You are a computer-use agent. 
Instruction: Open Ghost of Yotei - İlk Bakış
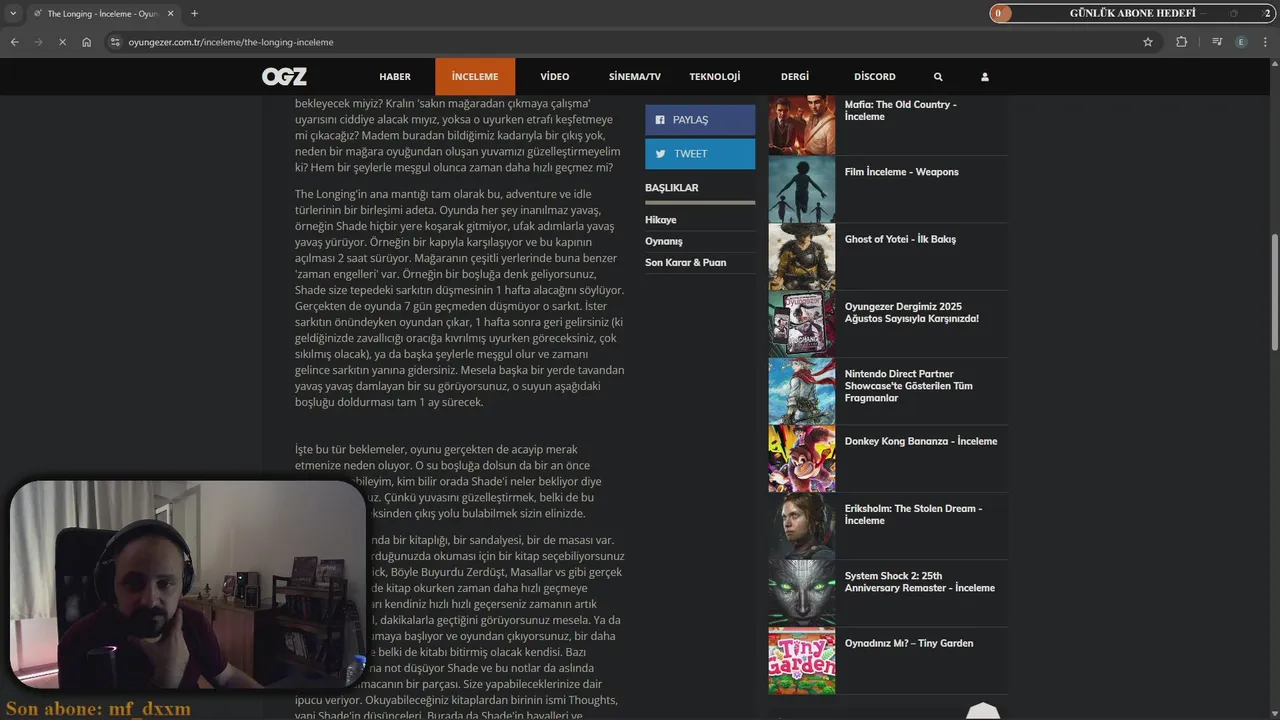tap(900, 239)
